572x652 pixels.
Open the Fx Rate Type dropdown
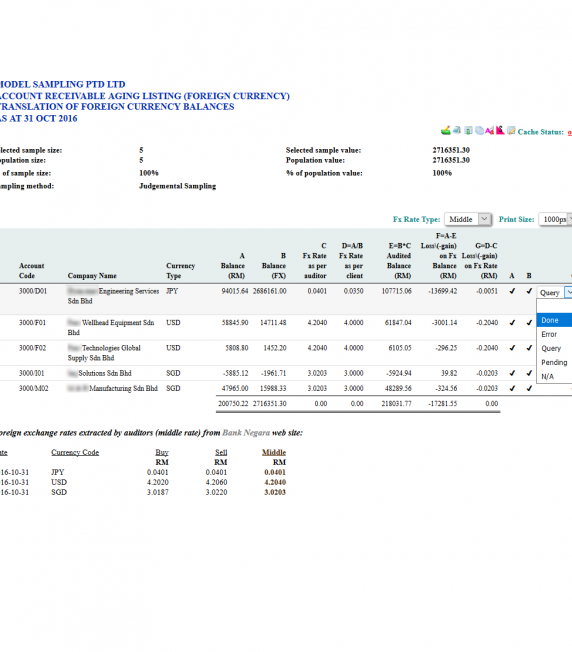point(468,219)
